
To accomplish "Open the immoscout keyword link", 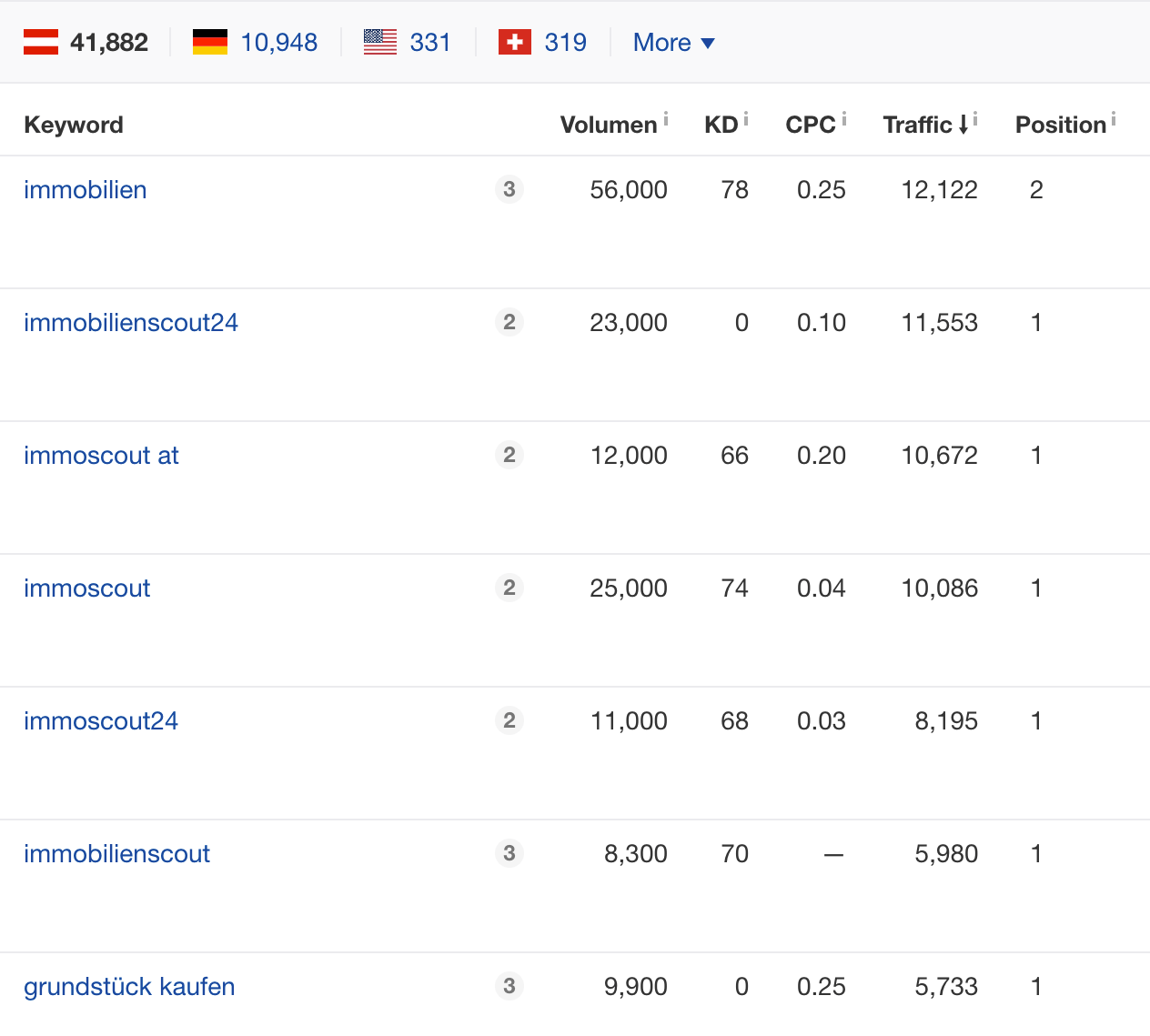I will point(86,588).
